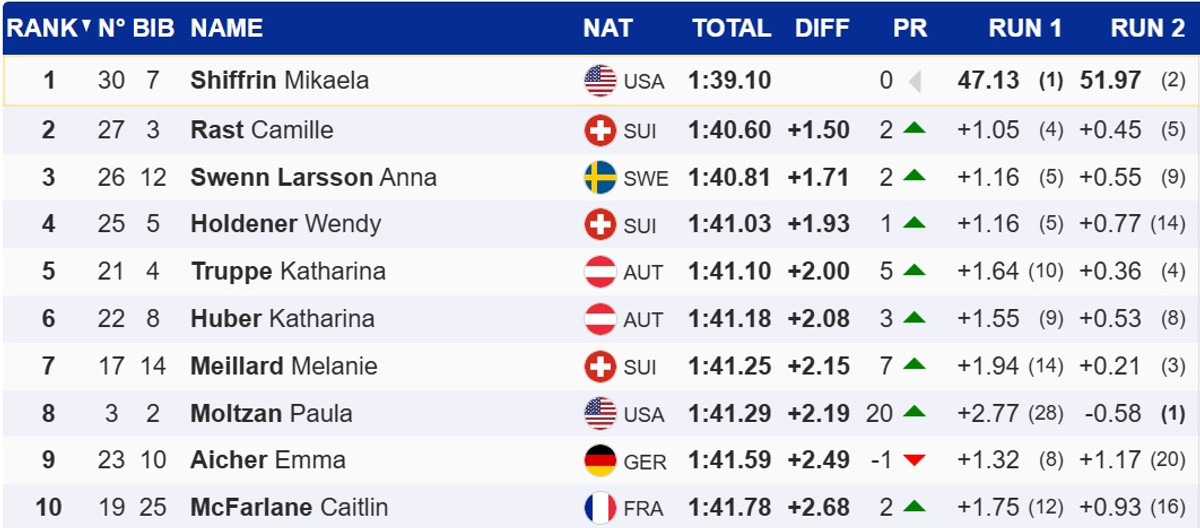Click the Swedish flag in Swenn Larsson row
This screenshot has width=1200, height=528.
point(600,178)
